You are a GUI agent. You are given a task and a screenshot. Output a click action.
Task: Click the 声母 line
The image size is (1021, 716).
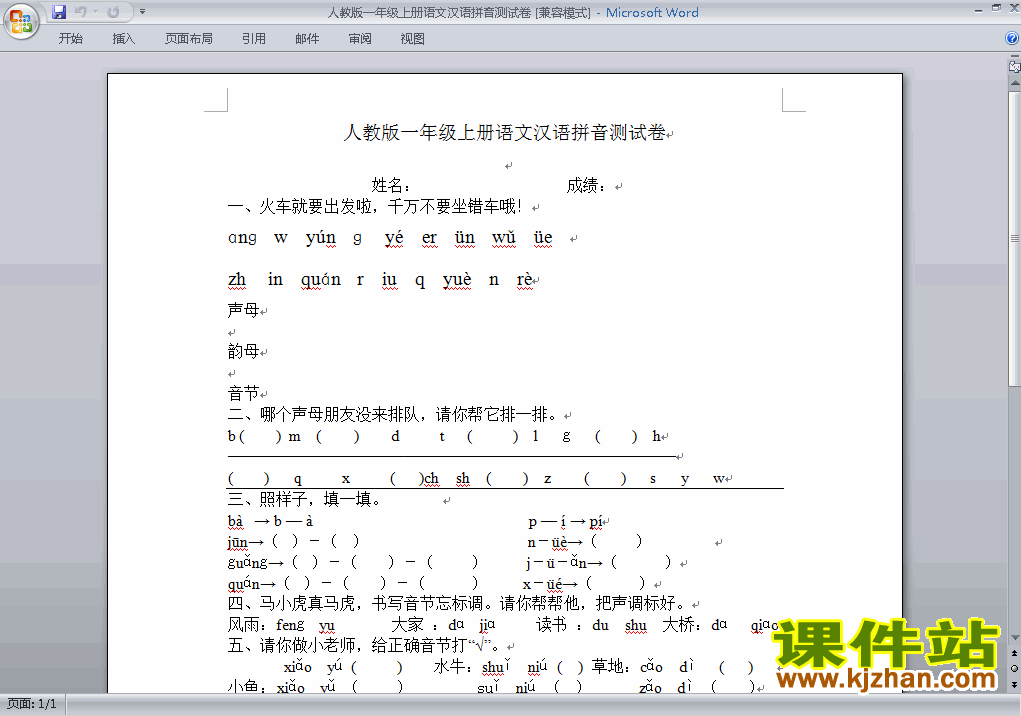click(244, 310)
